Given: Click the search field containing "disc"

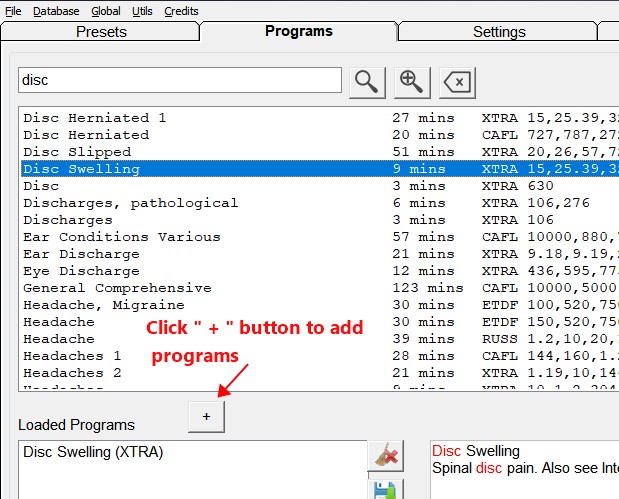Looking at the screenshot, I should click(180, 81).
